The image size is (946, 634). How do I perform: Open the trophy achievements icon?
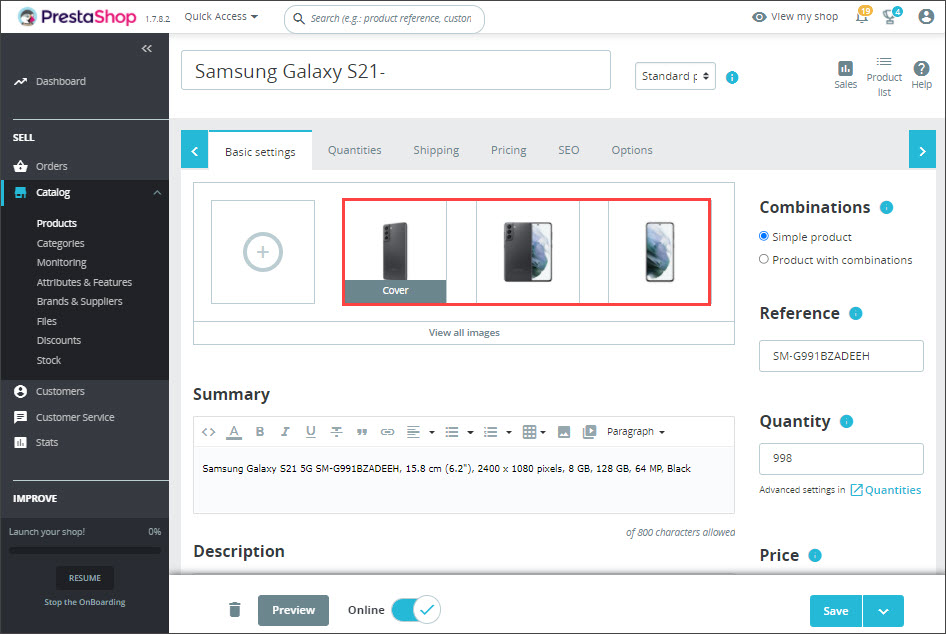pyautogui.click(x=890, y=16)
